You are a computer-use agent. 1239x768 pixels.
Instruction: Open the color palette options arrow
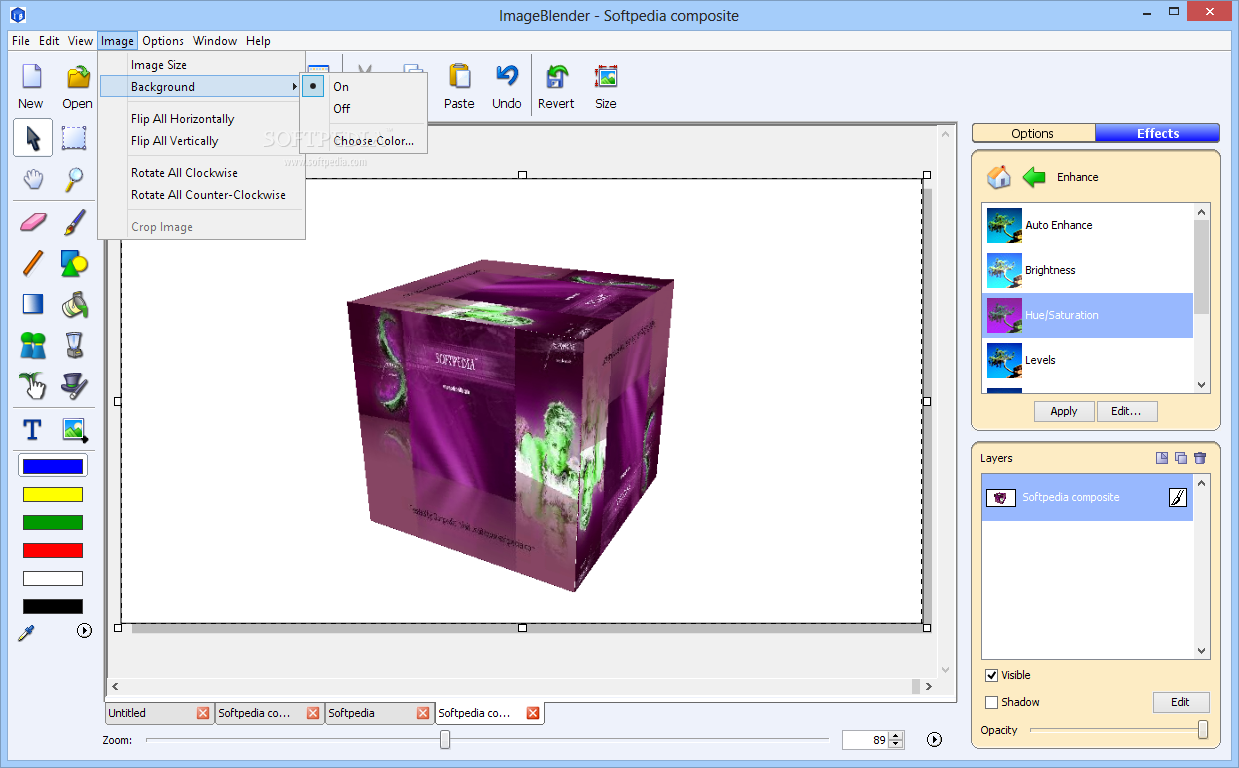[84, 631]
